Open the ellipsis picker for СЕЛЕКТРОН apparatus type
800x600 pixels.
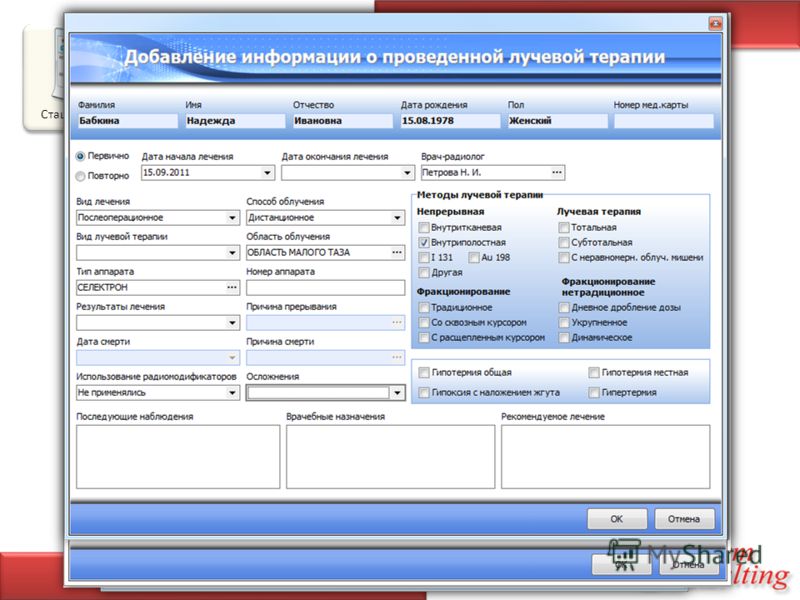[232, 288]
